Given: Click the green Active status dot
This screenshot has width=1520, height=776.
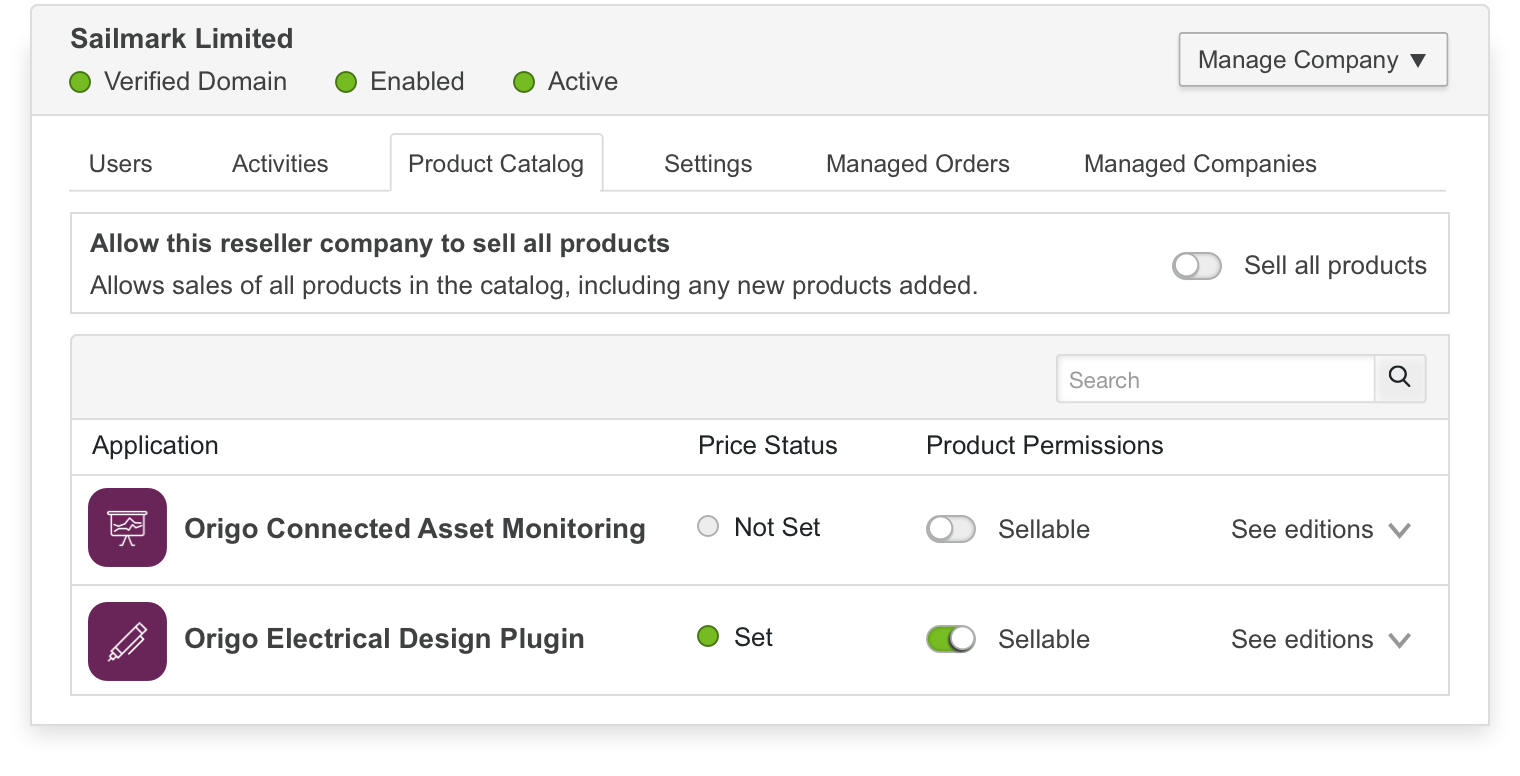Looking at the screenshot, I should tap(524, 82).
